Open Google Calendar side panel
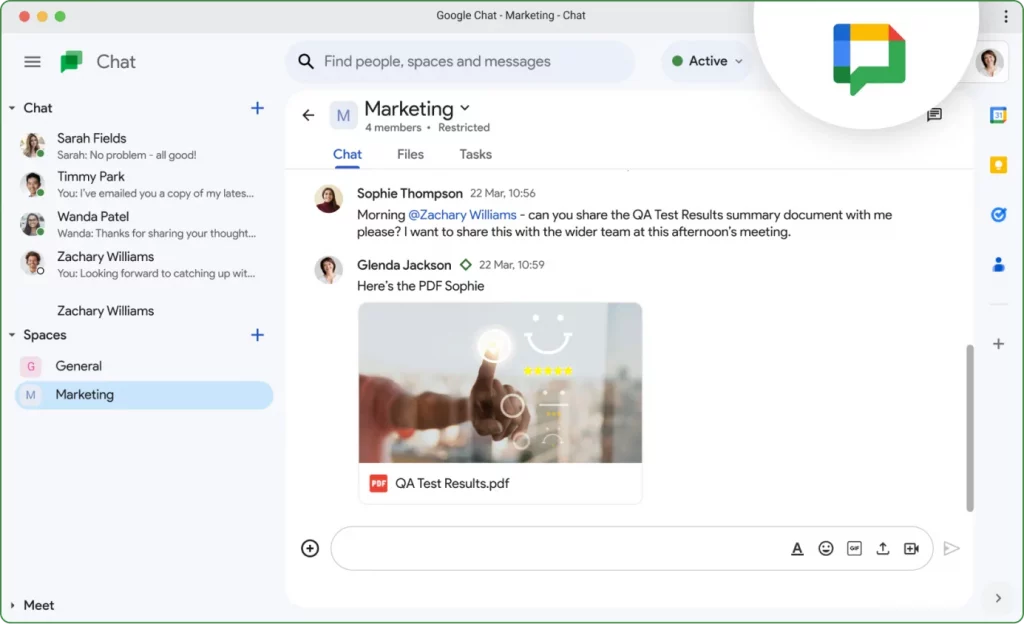 [x=998, y=116]
